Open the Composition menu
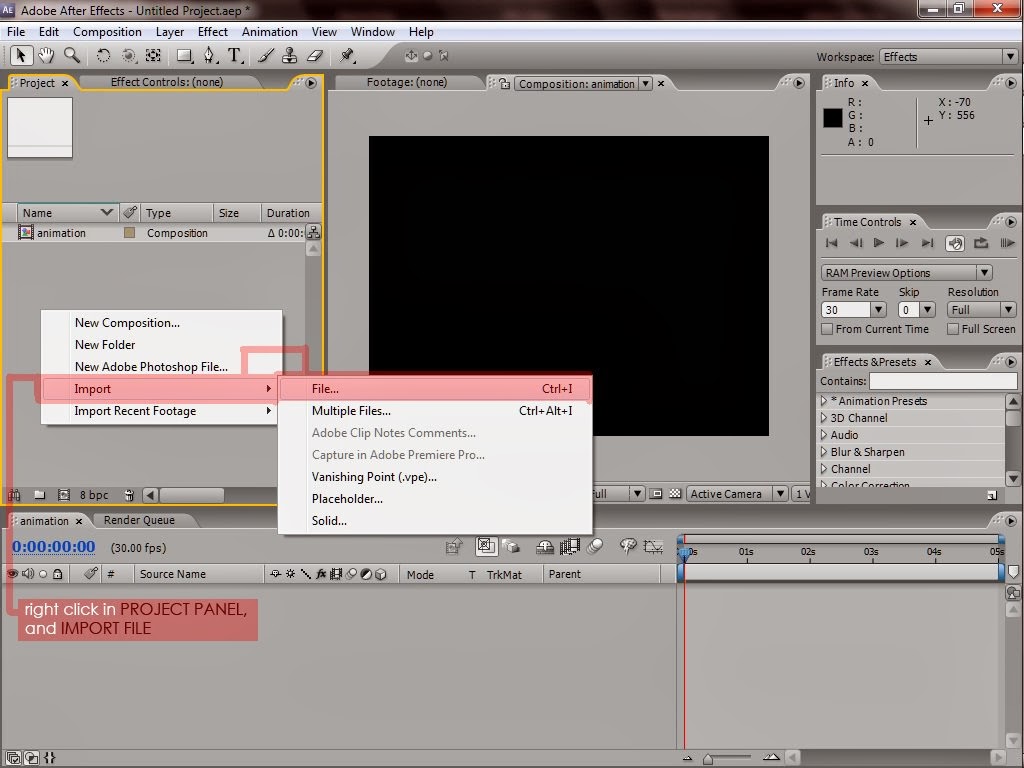This screenshot has height=768, width=1024. pos(107,31)
